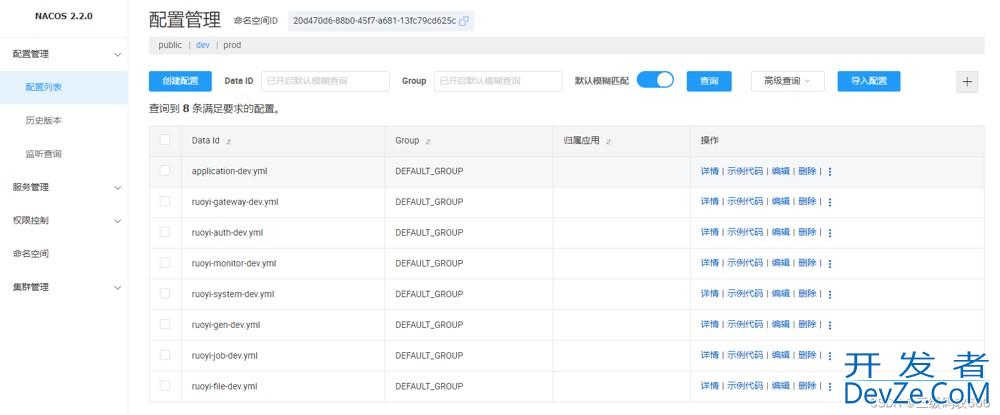Image resolution: width=1000 pixels, height=415 pixels.
Task: Switch to the dev namespace tab
Action: [x=203, y=45]
